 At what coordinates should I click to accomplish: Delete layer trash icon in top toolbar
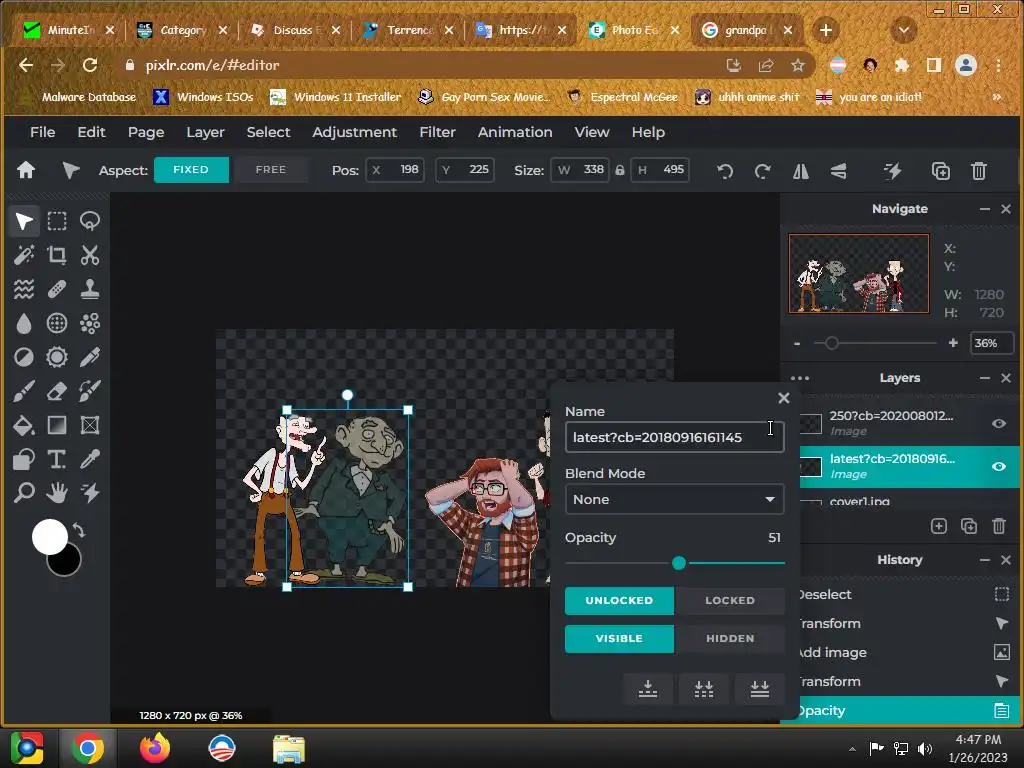[978, 171]
